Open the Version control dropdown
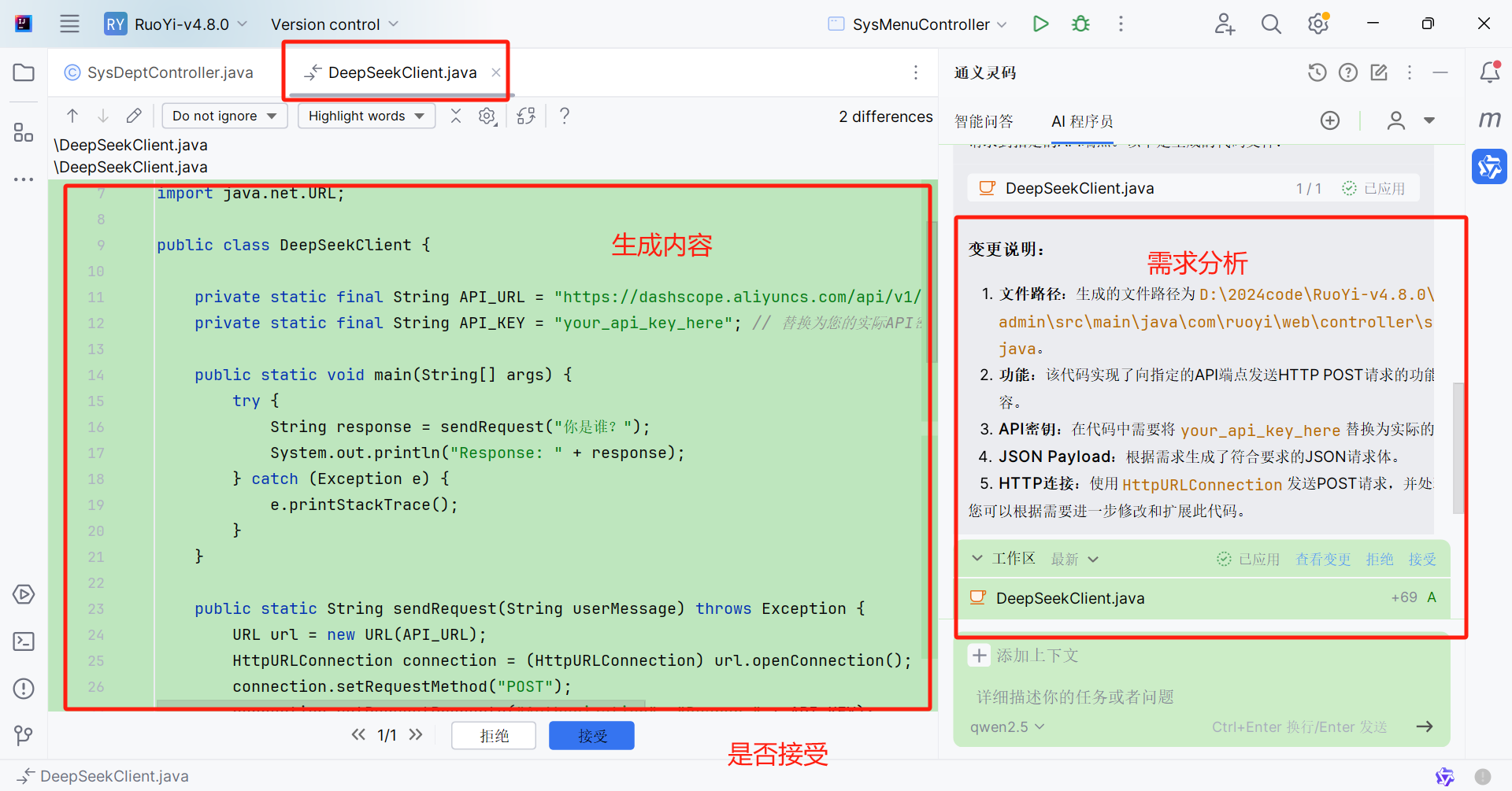This screenshot has height=791, width=1512. click(x=335, y=24)
